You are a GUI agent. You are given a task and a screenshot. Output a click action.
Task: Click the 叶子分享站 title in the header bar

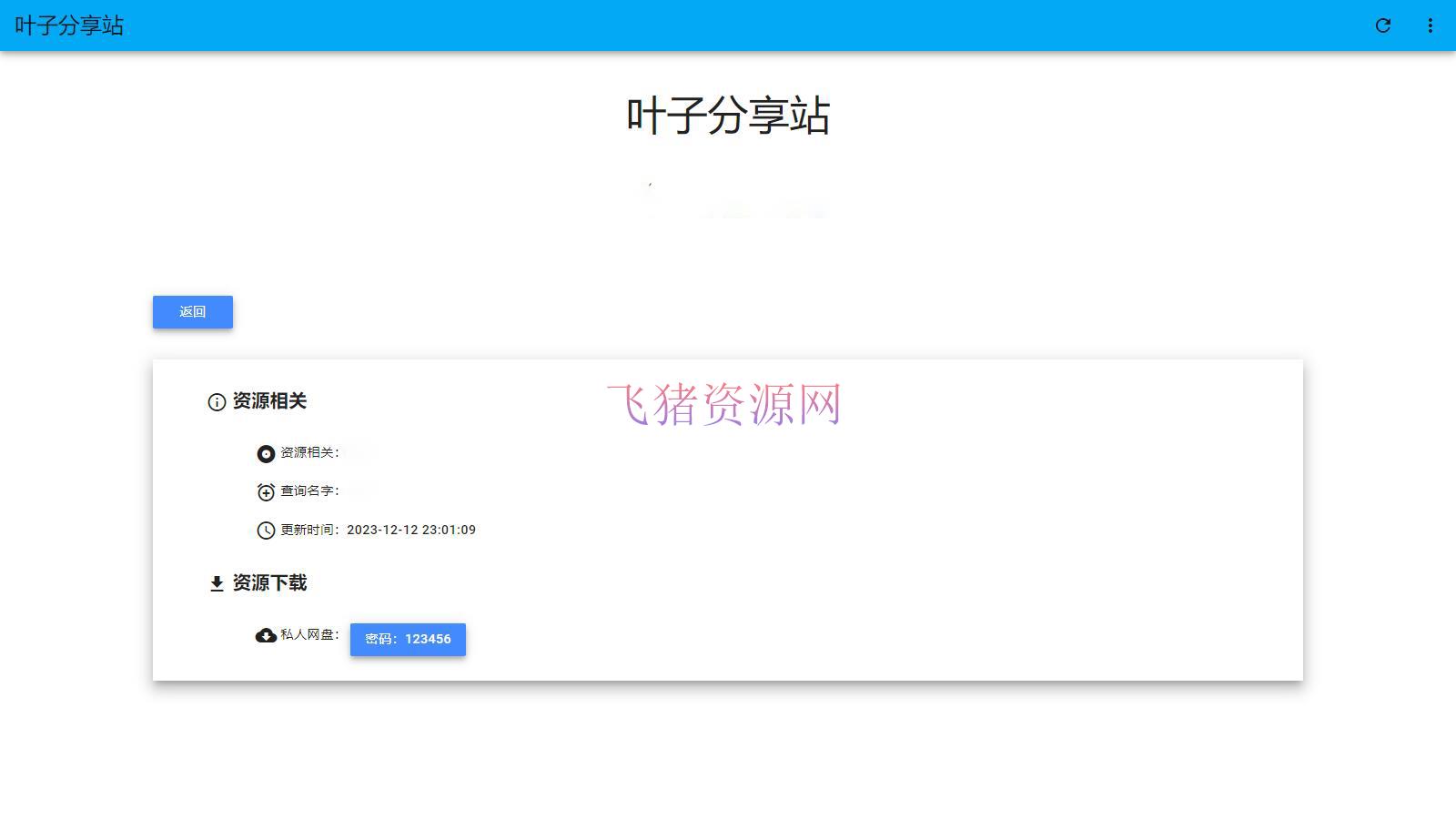pos(67,25)
